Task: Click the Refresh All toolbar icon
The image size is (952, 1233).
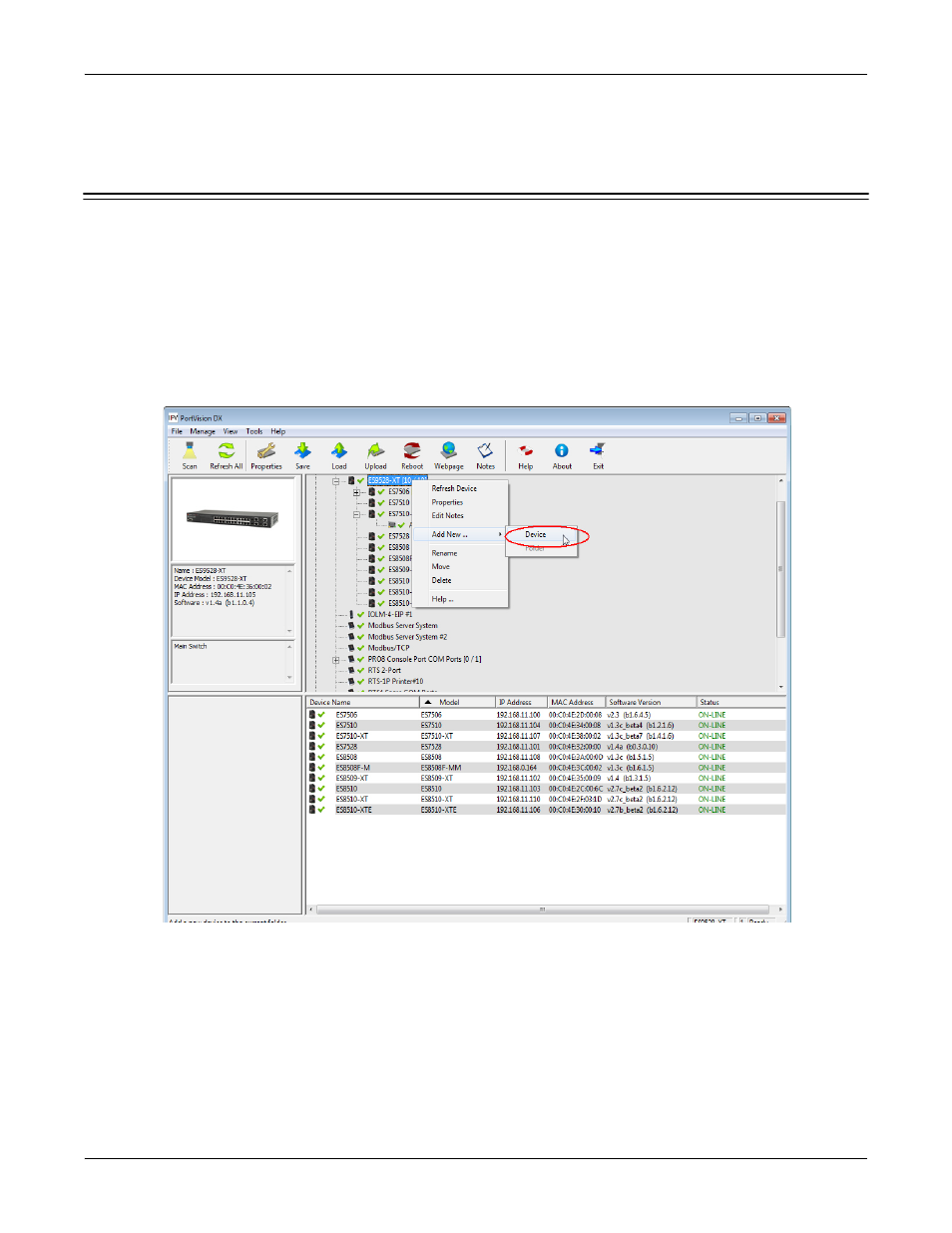Action: [x=227, y=456]
